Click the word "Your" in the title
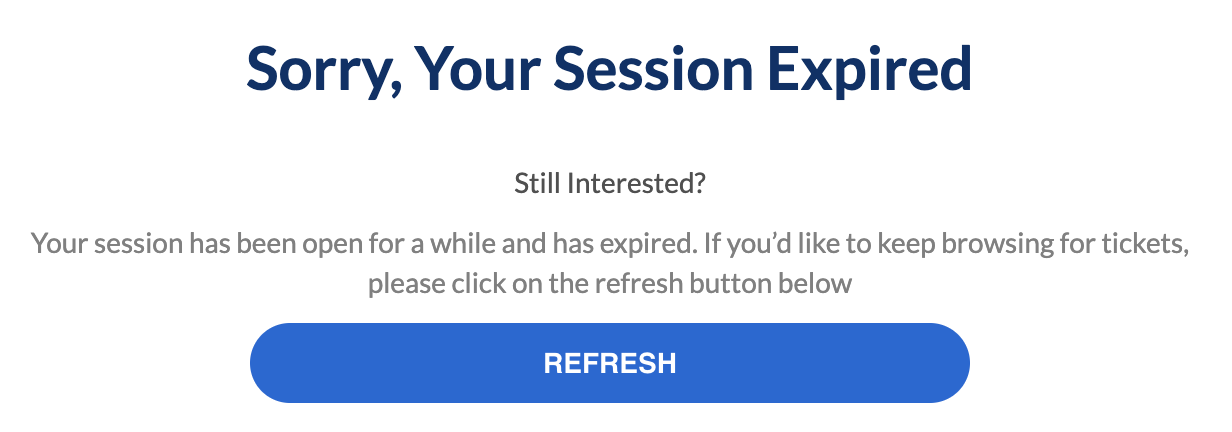The height and width of the screenshot is (432, 1232). [x=476, y=69]
